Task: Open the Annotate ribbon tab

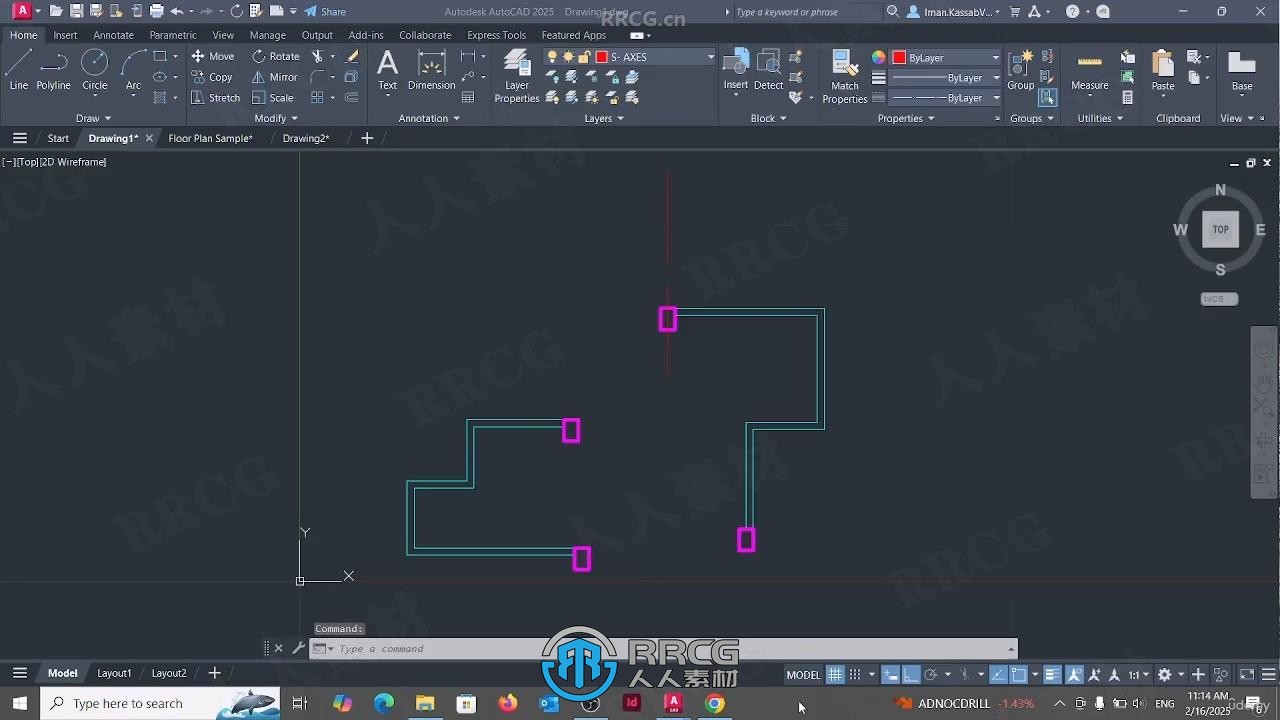Action: pyautogui.click(x=113, y=35)
